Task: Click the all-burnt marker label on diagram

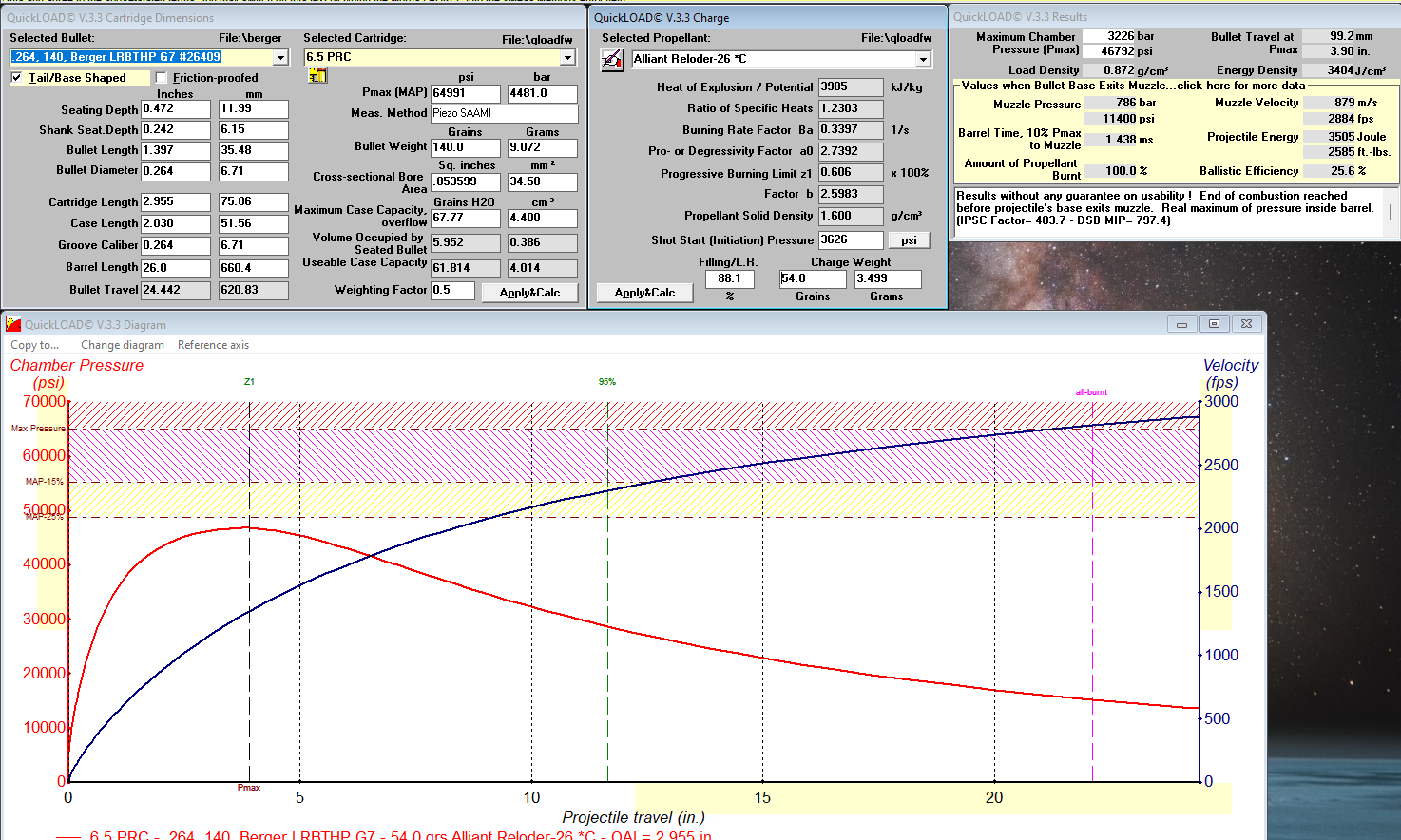Action: pyautogui.click(x=1091, y=392)
